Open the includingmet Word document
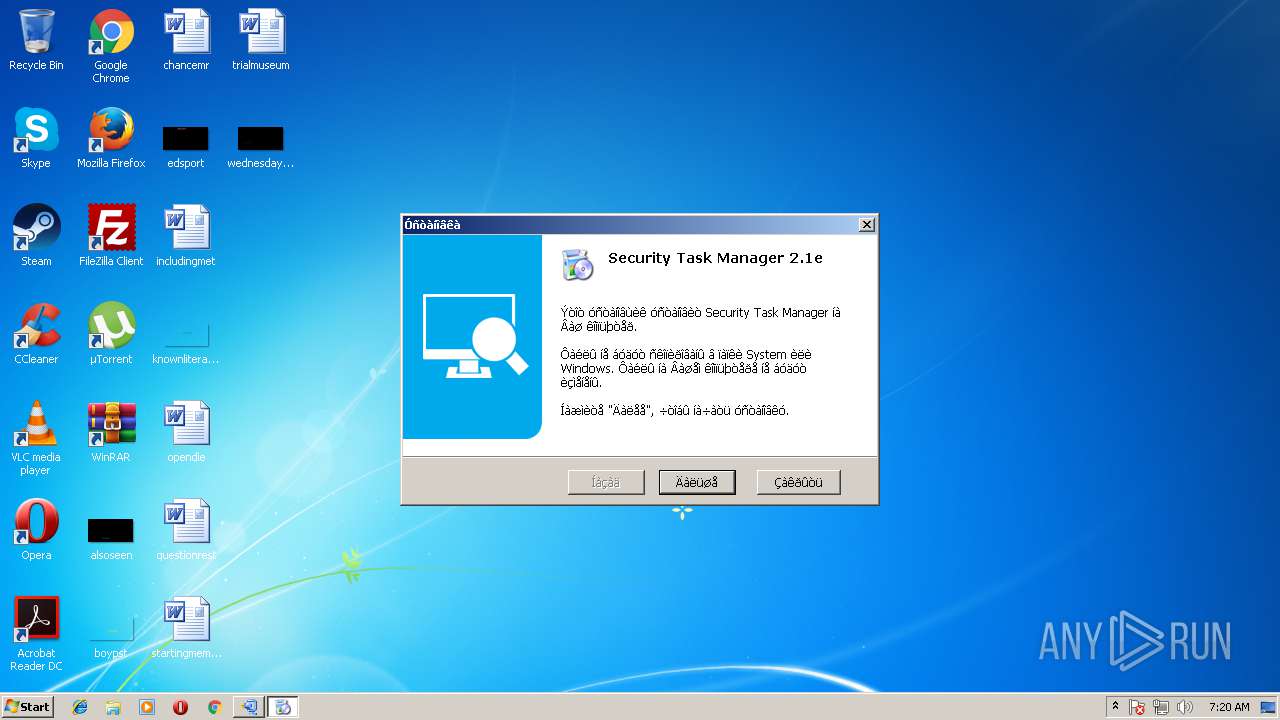The width and height of the screenshot is (1280, 720). [186, 236]
